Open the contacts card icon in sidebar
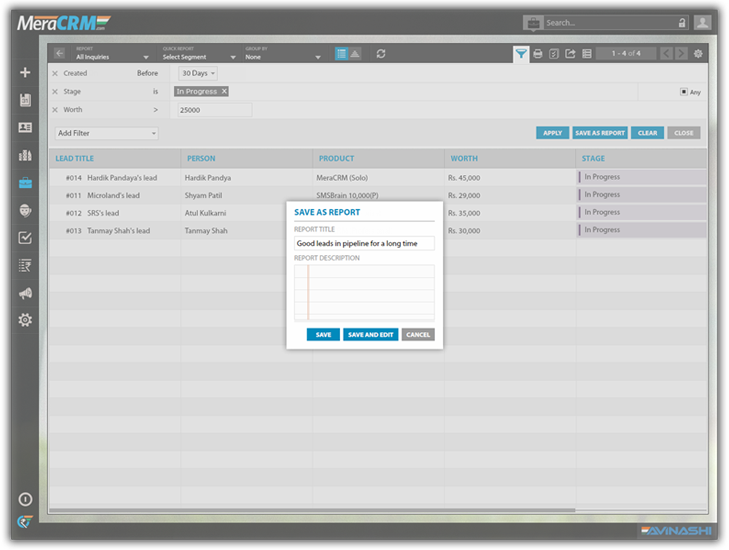Image resolution: width=729 pixels, height=550 pixels. pos(25,127)
